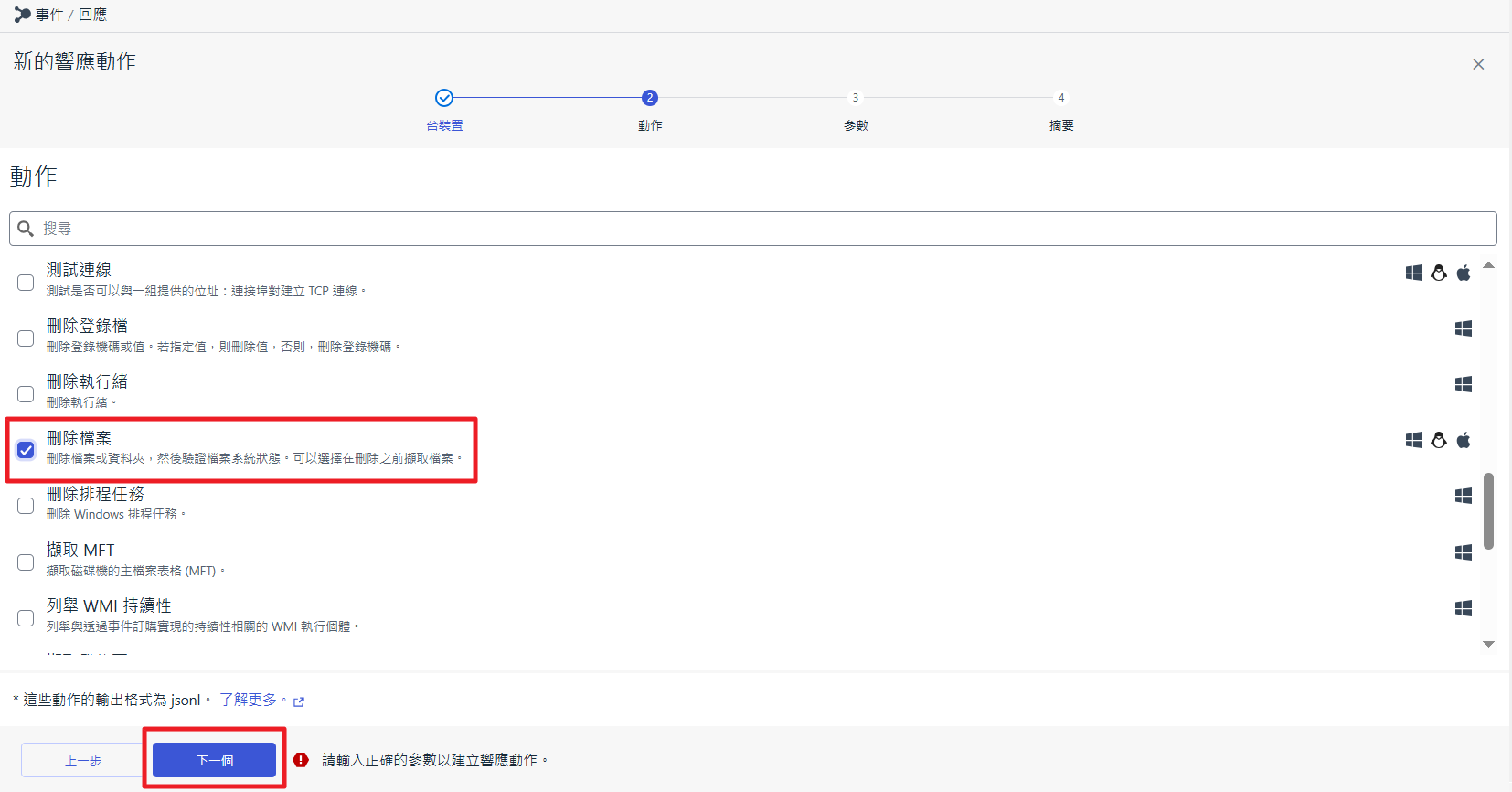Screen dimensions: 1512x792
Task: Click the 事件 breadcrumb logo icon
Action: tap(23, 15)
